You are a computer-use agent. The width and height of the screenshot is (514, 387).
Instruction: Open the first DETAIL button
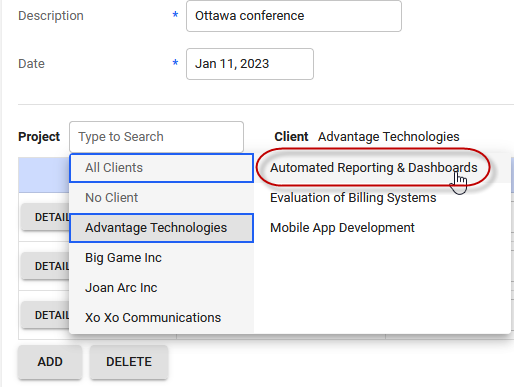click(45, 217)
